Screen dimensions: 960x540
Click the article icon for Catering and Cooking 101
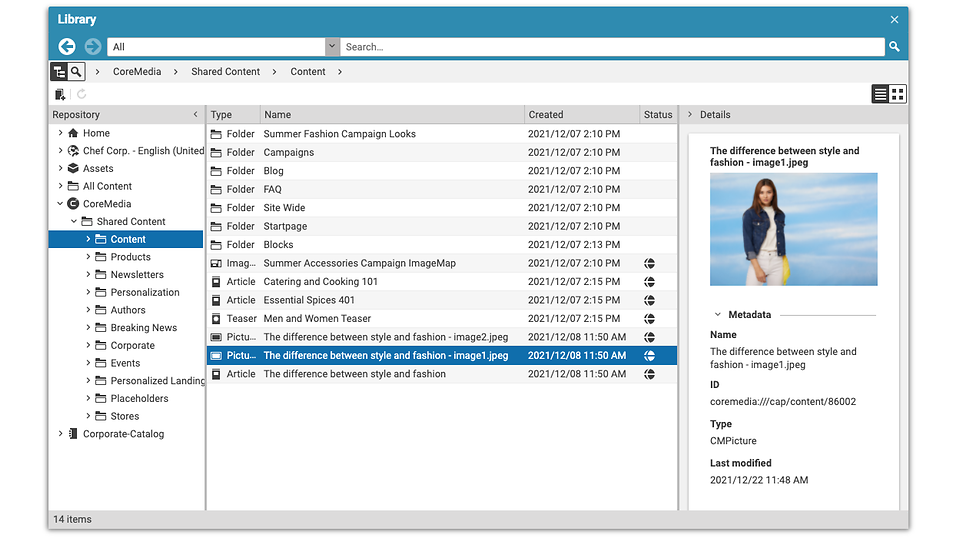[x=216, y=282]
